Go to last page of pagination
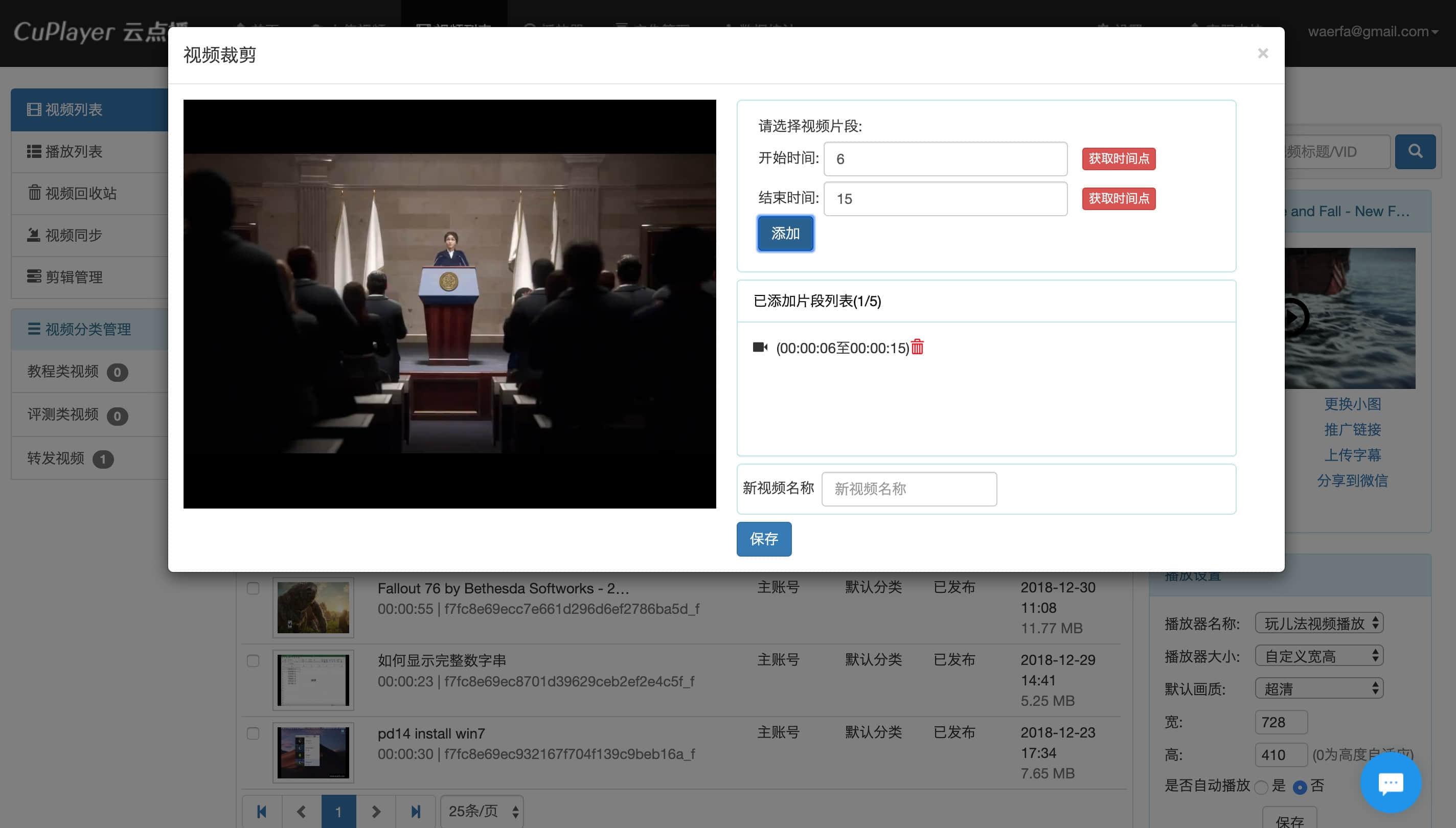This screenshot has width=1456, height=828. tap(416, 812)
